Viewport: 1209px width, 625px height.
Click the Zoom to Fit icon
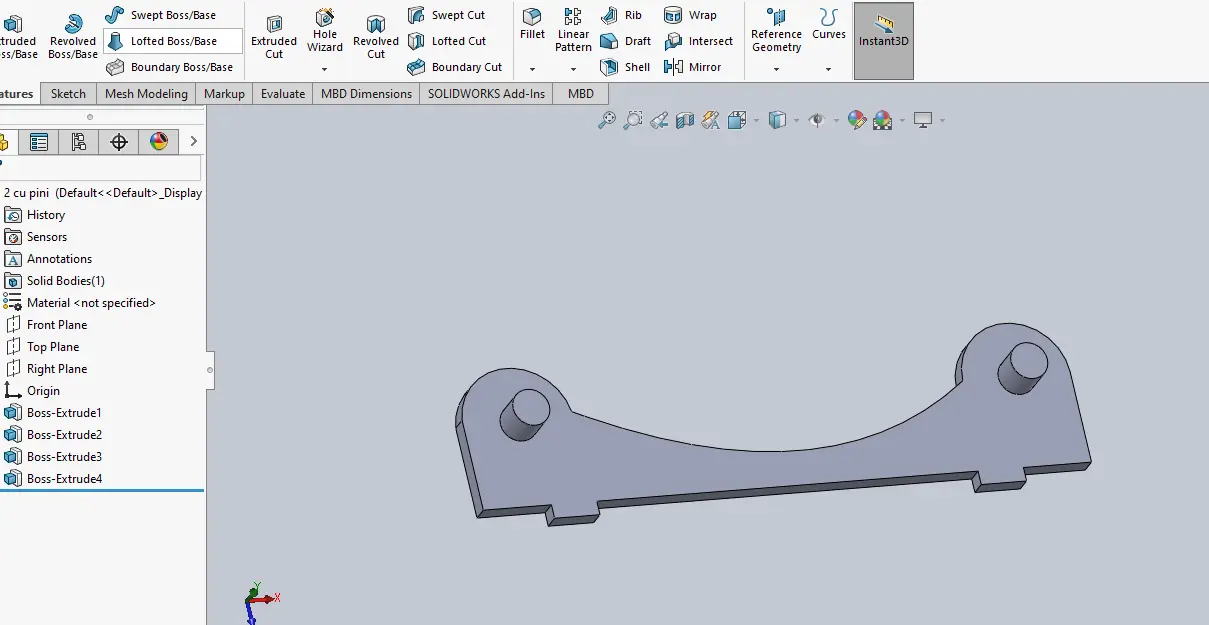pyautogui.click(x=607, y=120)
